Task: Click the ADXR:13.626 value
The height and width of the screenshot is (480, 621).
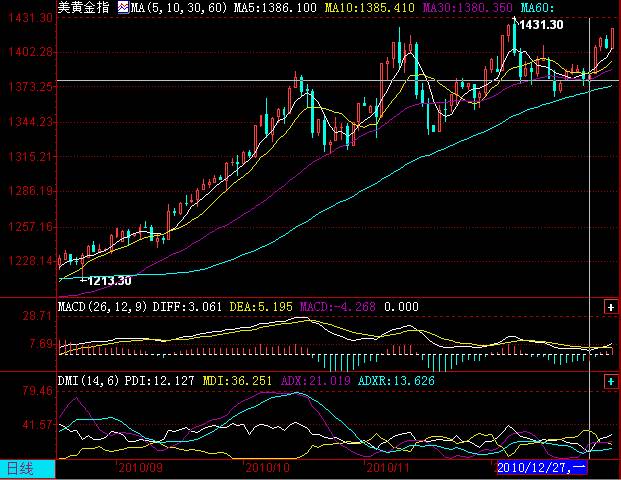Action: point(396,381)
